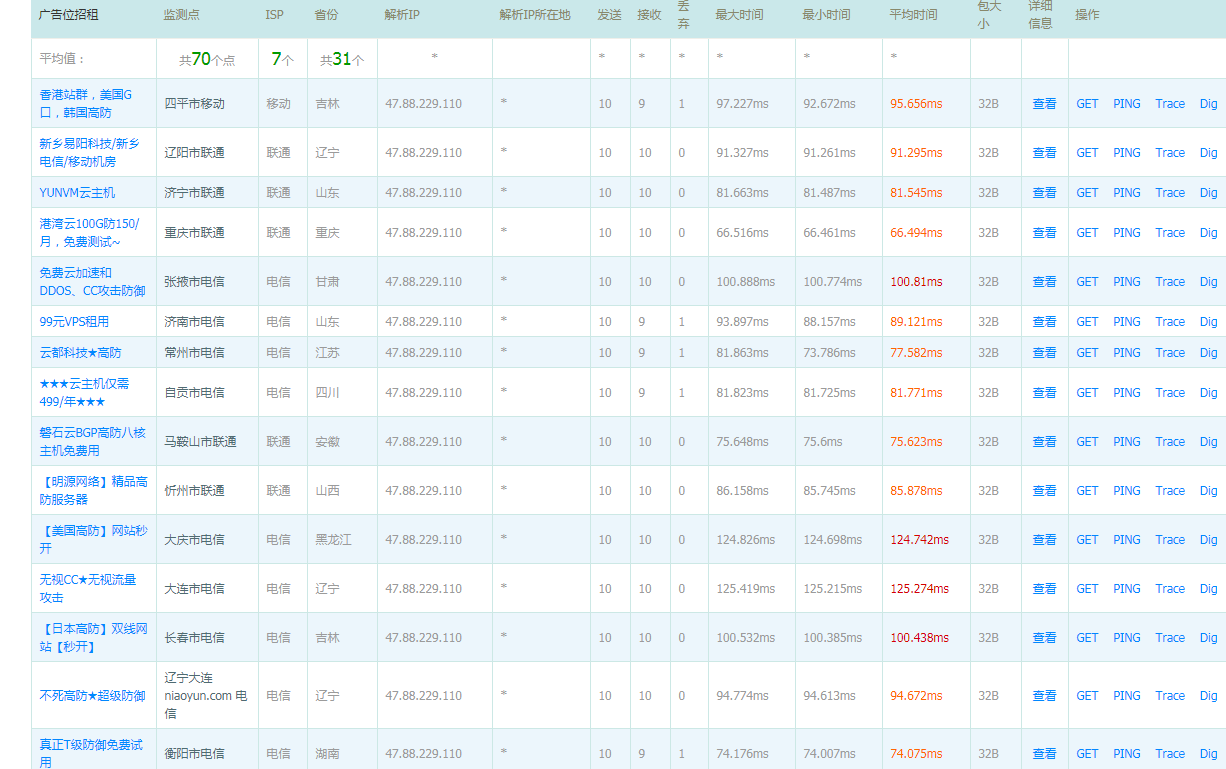Screen dimensions: 1226x769
Task: Run GET for 四平市移动 row
Action: pyautogui.click(x=1087, y=104)
